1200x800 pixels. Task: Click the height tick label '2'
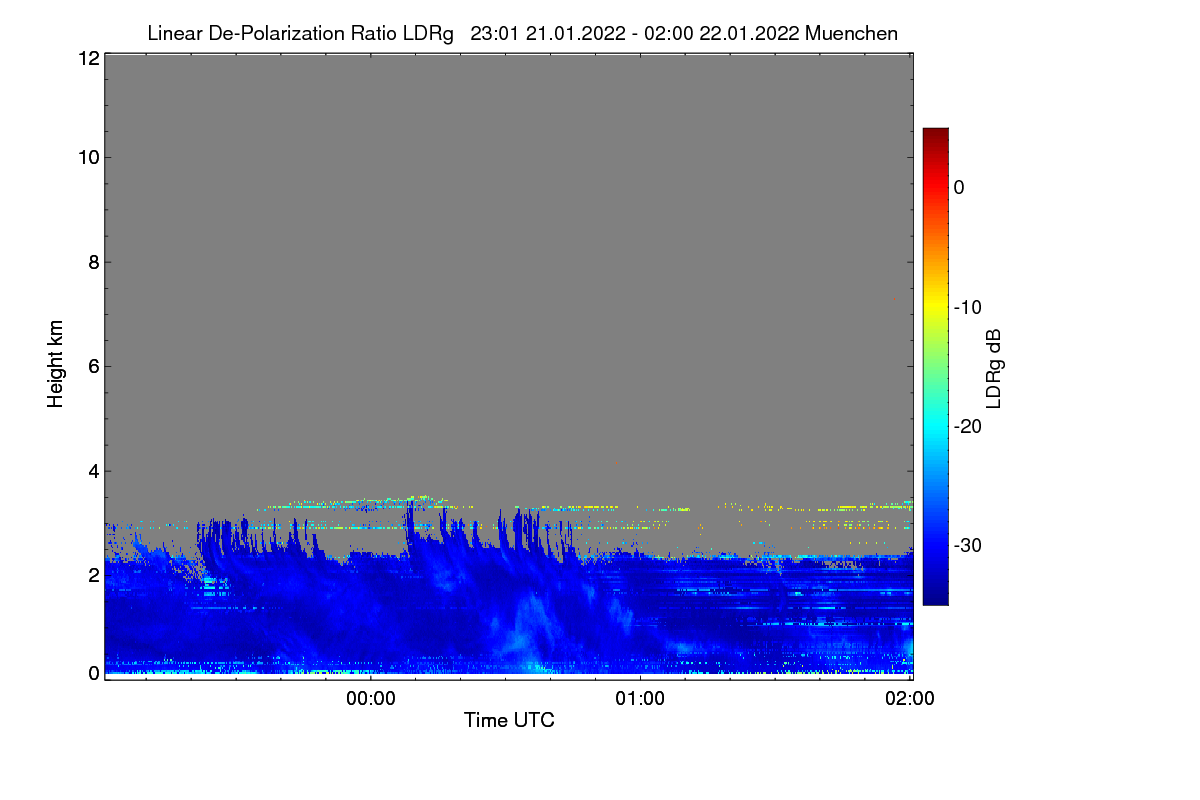point(92,575)
